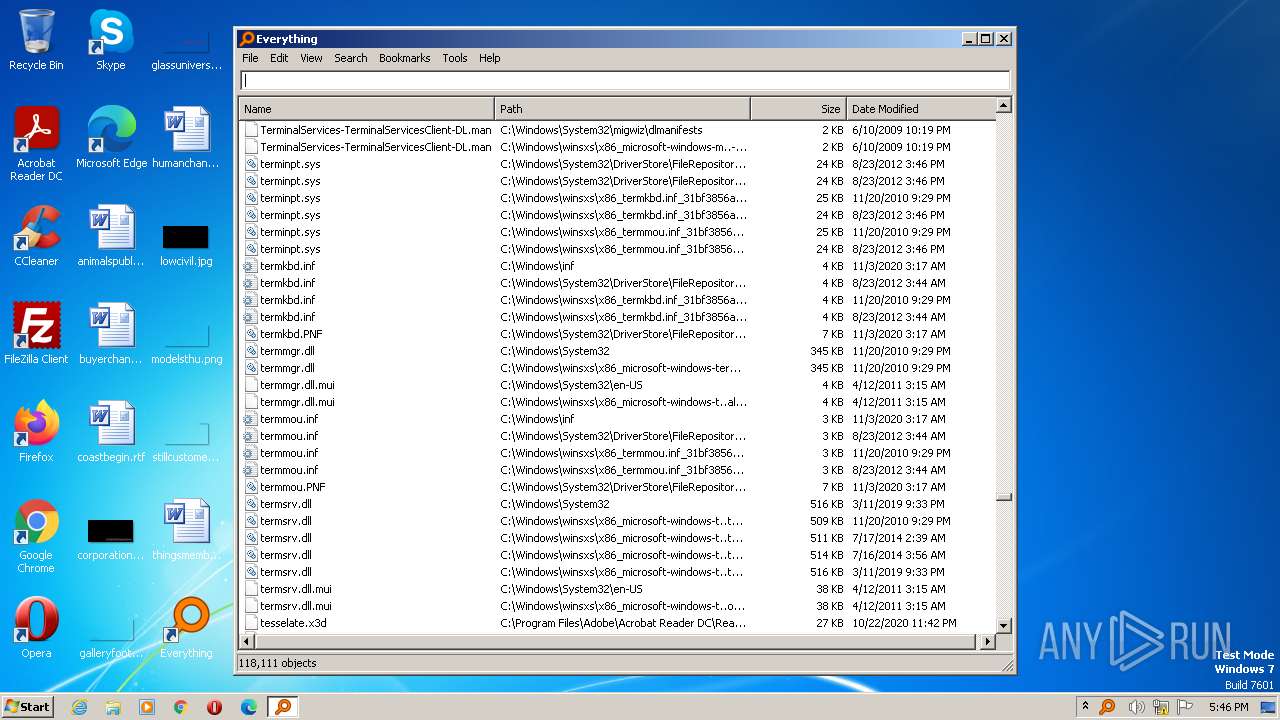1280x720 pixels.
Task: Click vertical scrollbar up arrow
Action: click(1004, 105)
